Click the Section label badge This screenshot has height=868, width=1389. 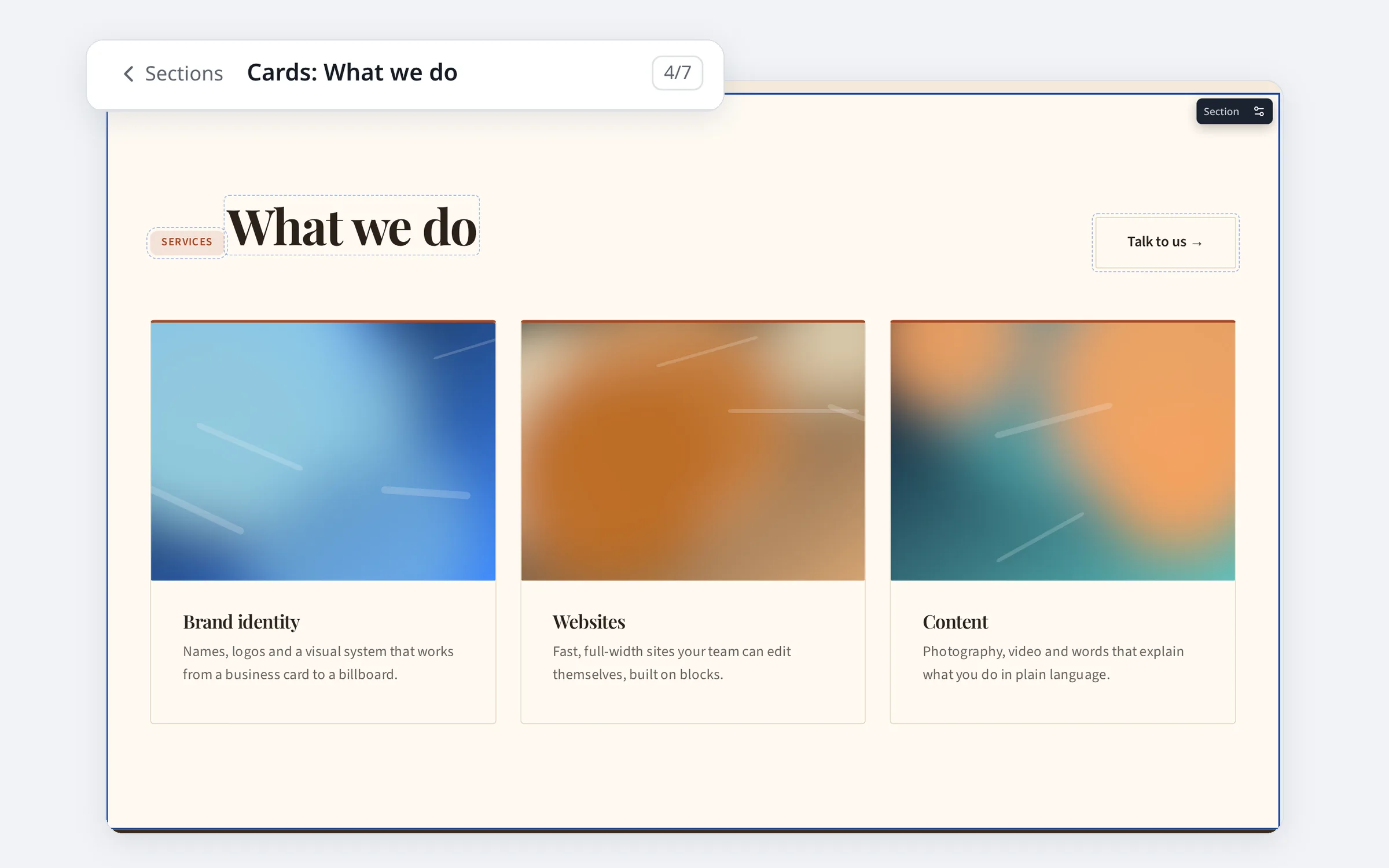(x=1234, y=111)
